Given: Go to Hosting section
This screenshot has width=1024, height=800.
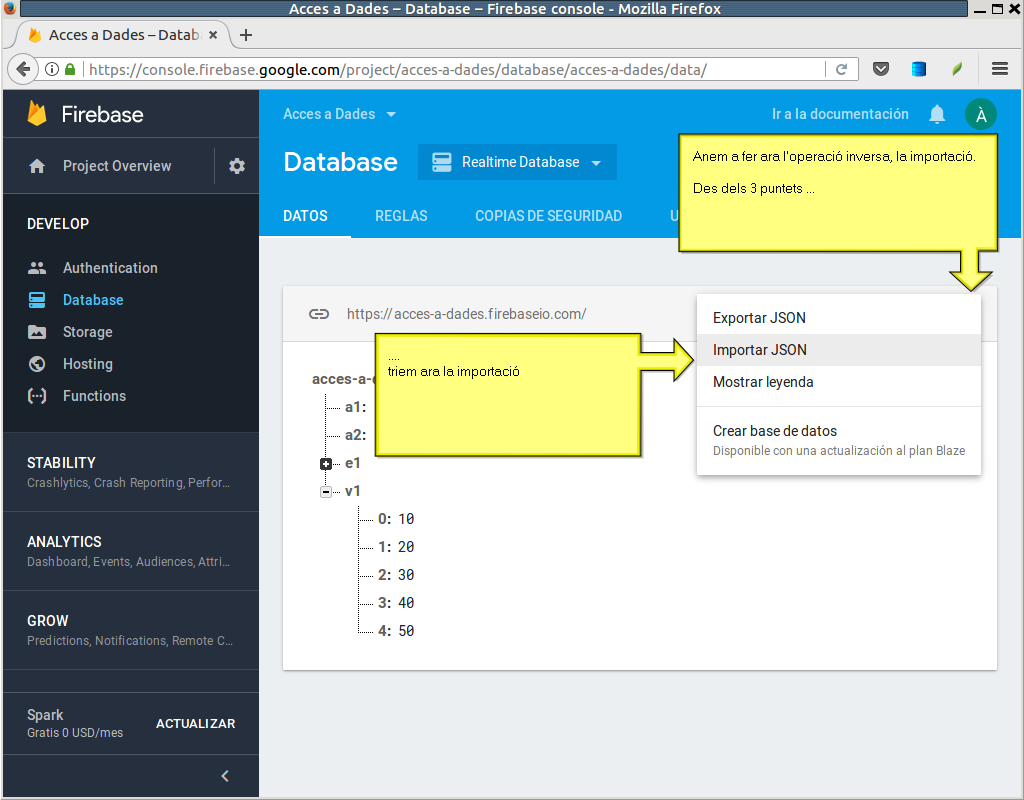Looking at the screenshot, I should tap(88, 364).
